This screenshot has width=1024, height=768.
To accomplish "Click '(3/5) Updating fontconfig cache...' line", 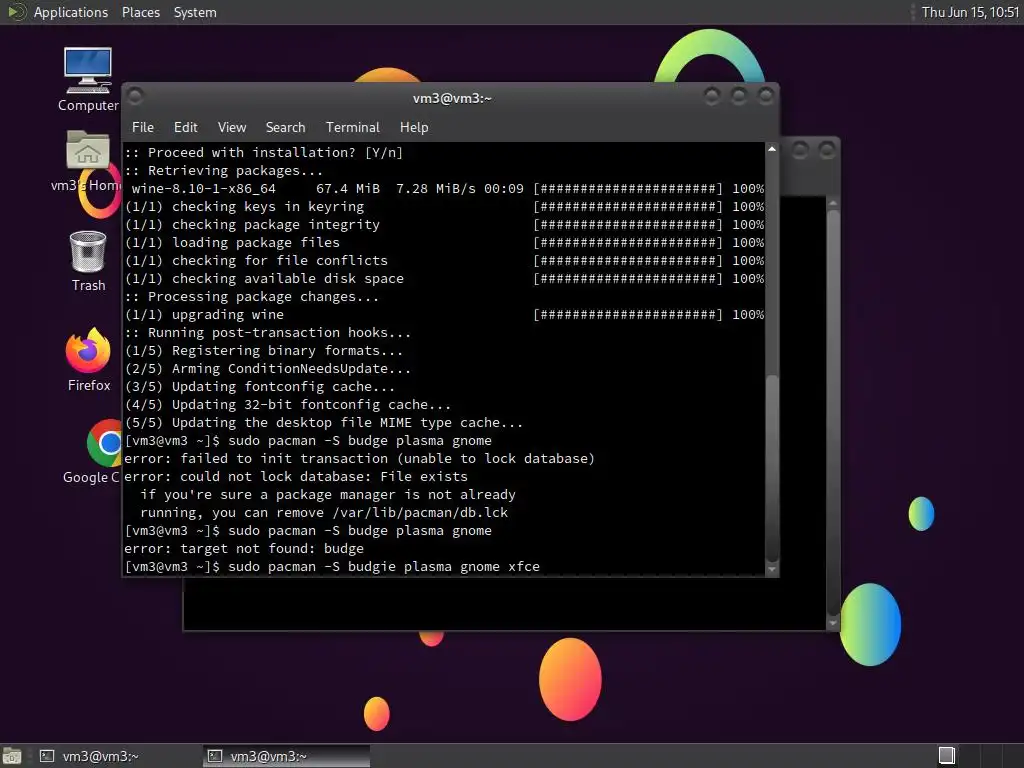I will click(259, 387).
